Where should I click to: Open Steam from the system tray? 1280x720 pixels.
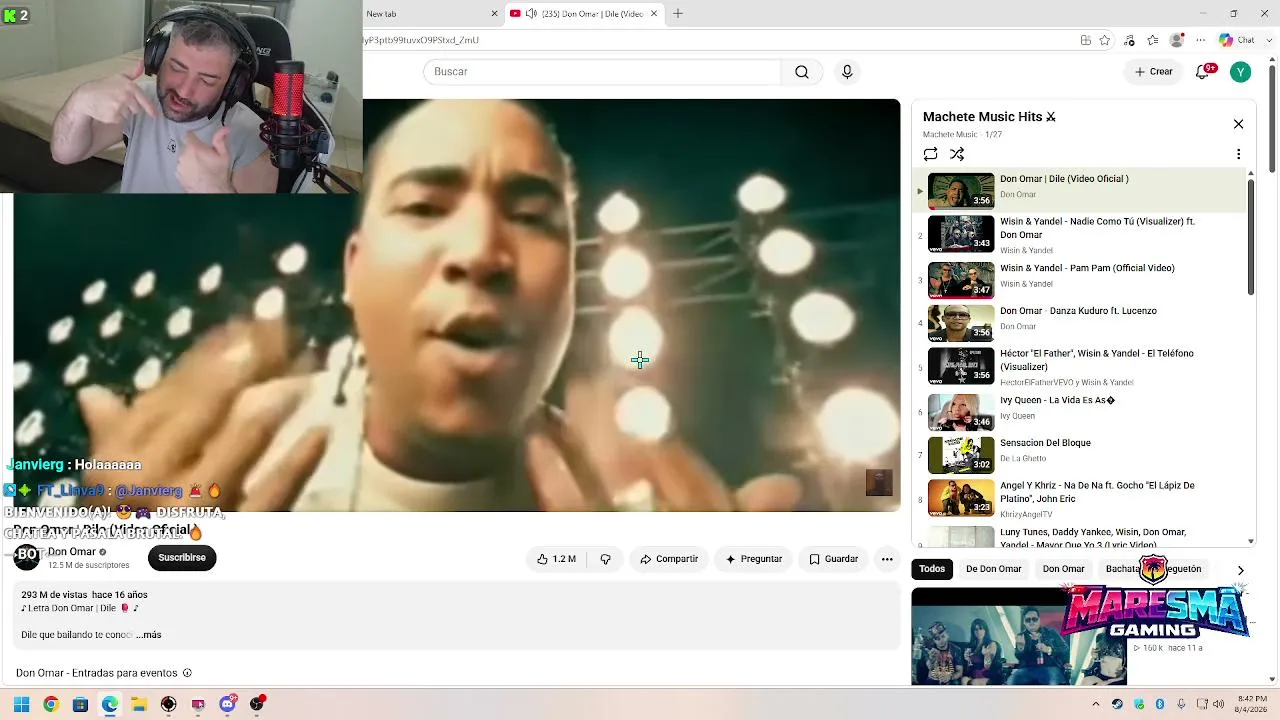coord(1117,704)
